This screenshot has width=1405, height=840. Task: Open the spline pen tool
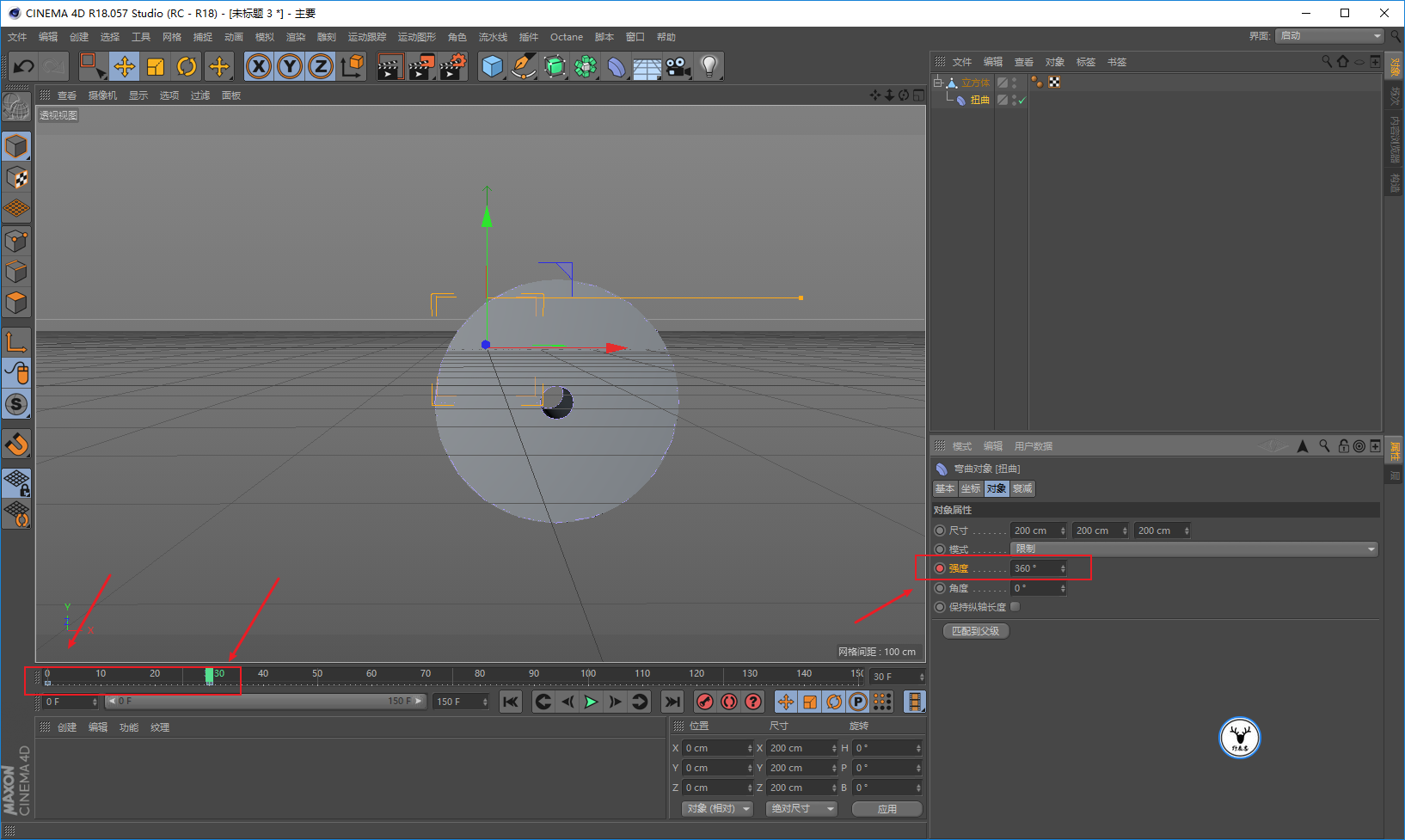point(524,66)
